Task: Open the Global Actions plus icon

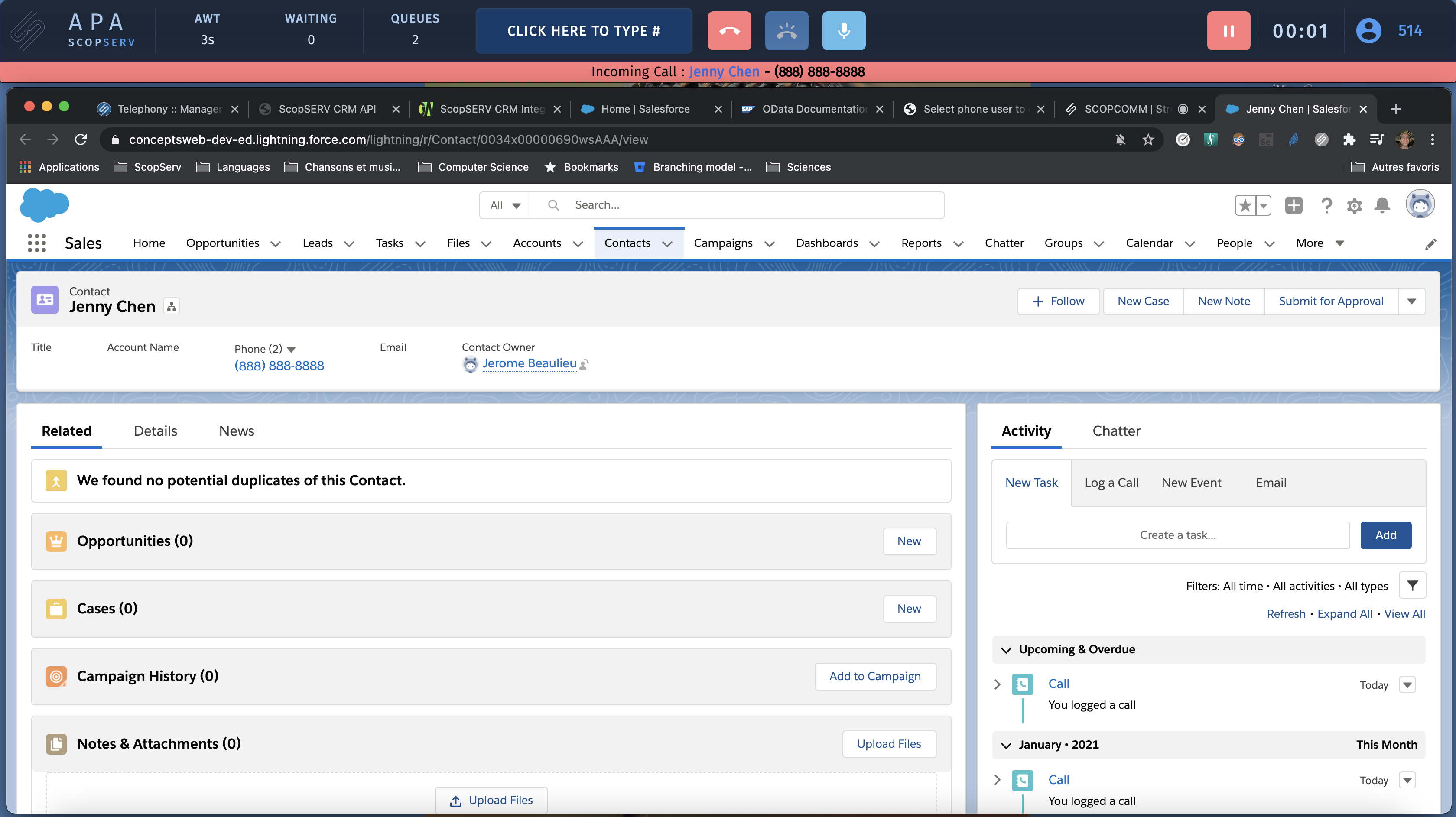Action: pos(1293,205)
